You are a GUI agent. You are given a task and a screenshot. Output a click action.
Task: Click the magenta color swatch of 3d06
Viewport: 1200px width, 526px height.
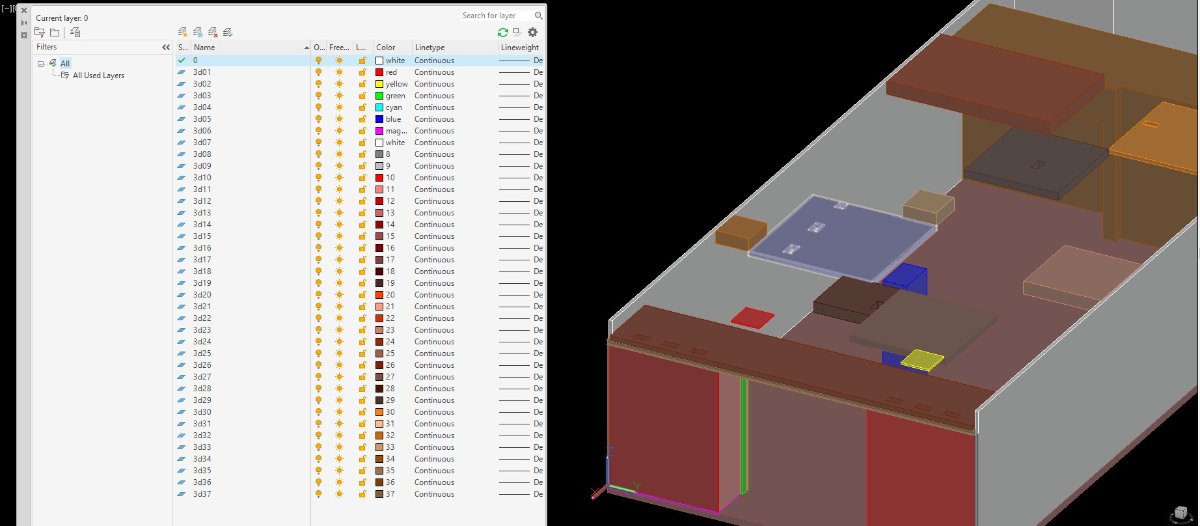[x=379, y=130]
